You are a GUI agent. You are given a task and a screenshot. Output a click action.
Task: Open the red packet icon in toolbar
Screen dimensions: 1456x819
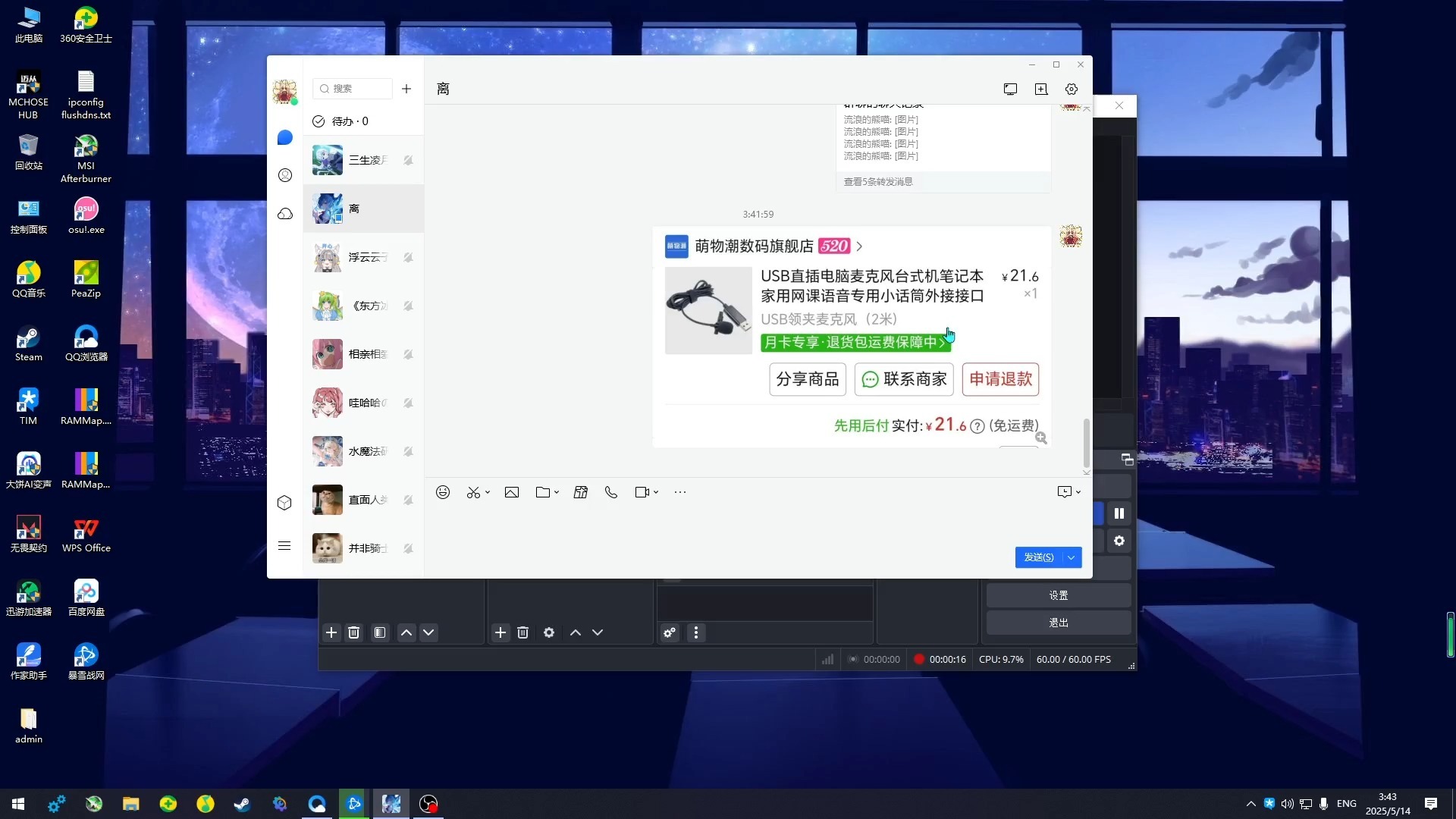(581, 492)
